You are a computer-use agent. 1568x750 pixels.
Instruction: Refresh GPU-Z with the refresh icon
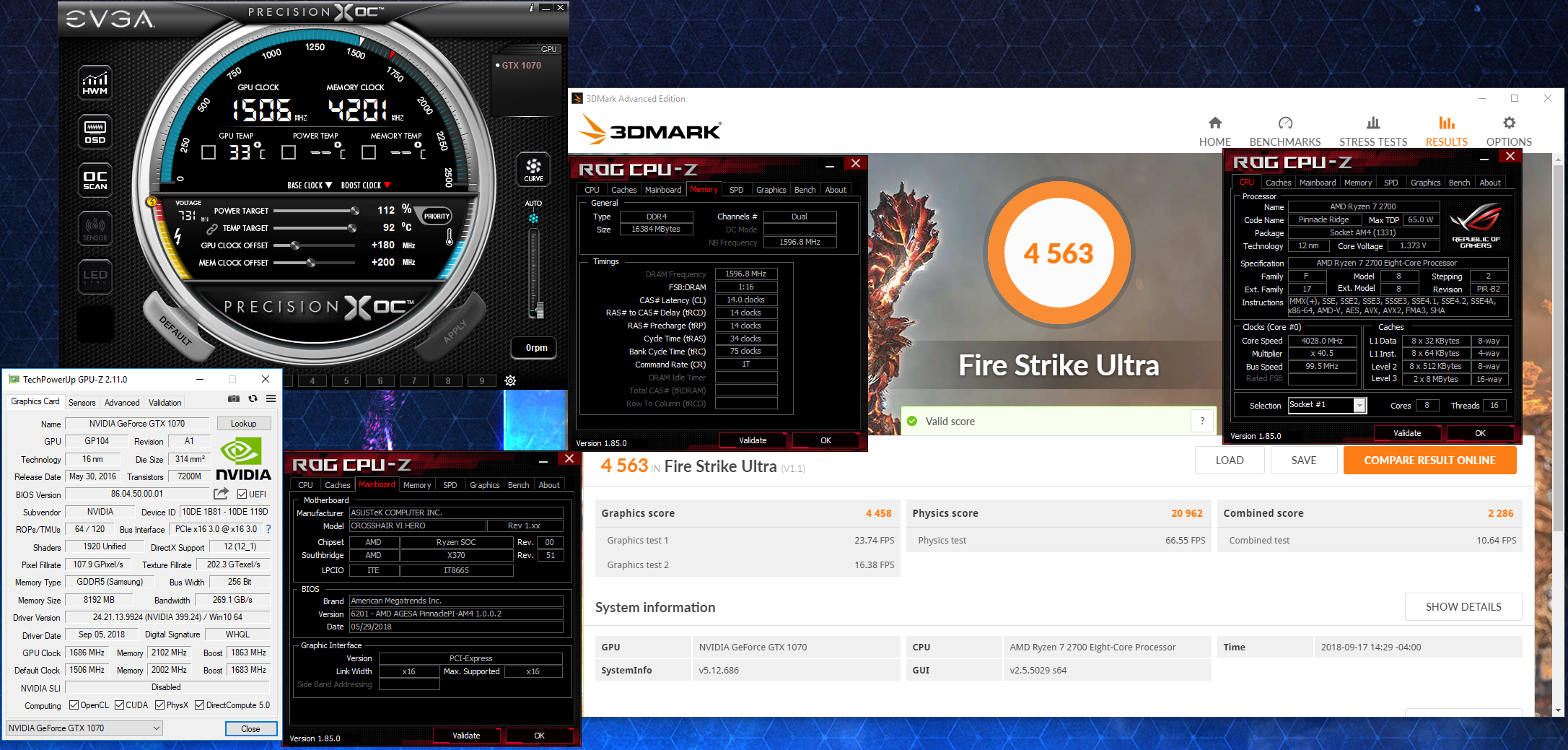(x=253, y=398)
